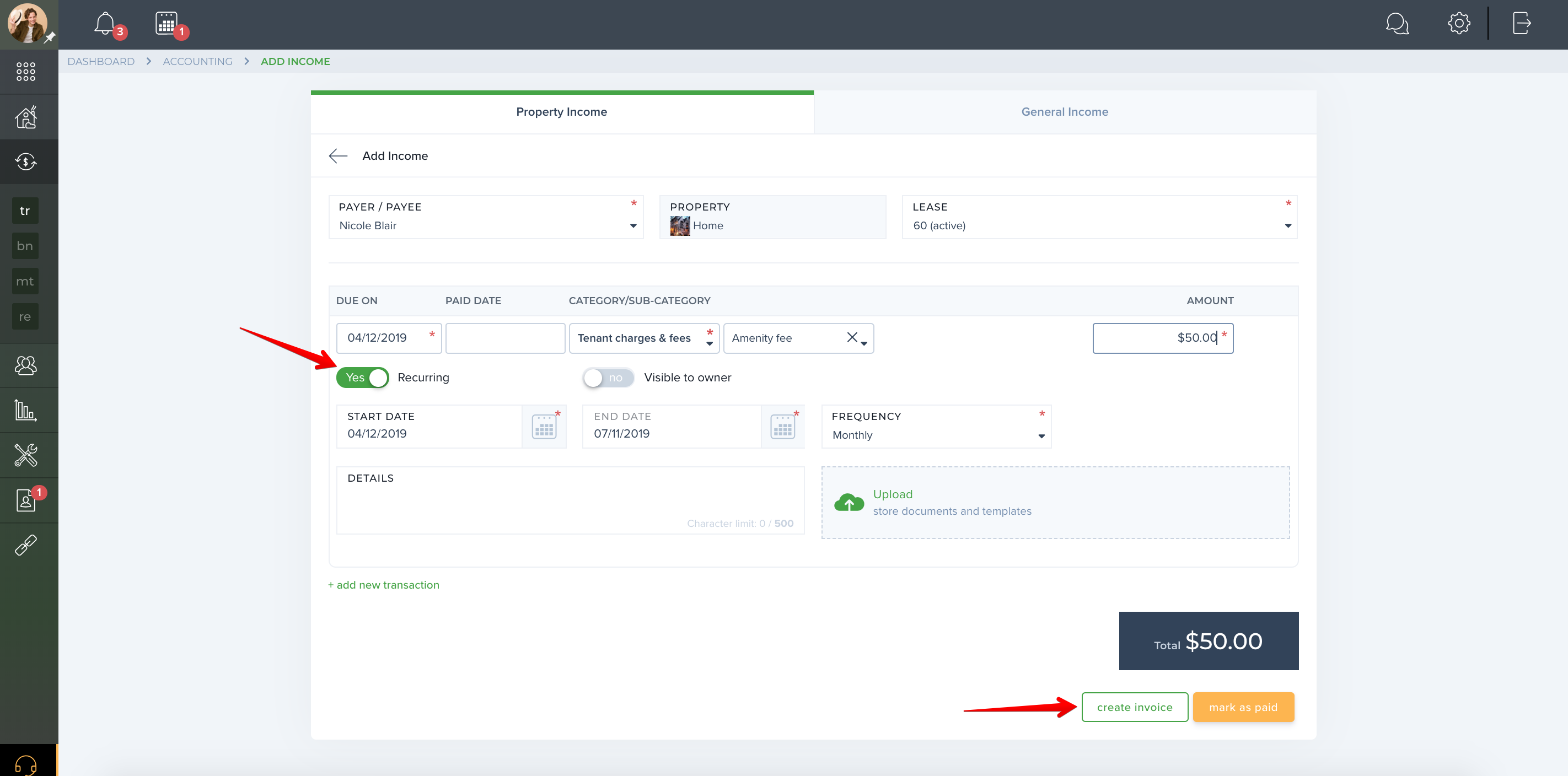Open the apps grid menu icon
The image size is (1568, 776).
(25, 71)
